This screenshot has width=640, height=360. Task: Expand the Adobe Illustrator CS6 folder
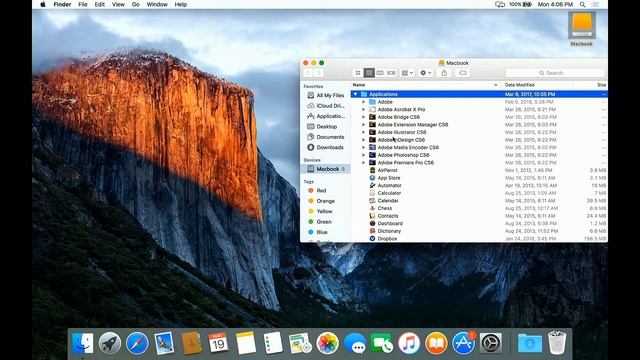[363, 132]
